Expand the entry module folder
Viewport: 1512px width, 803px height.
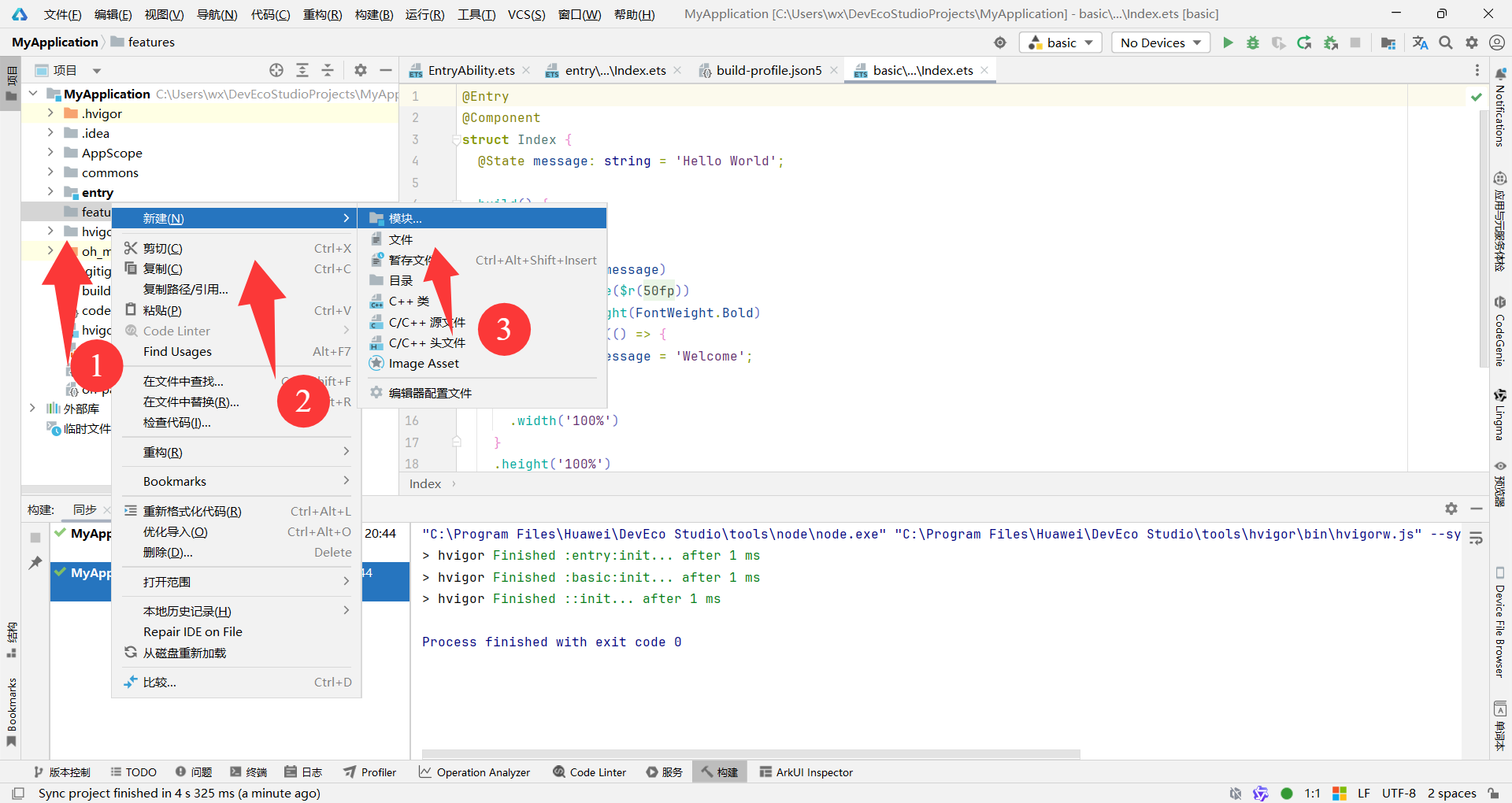pos(50,191)
